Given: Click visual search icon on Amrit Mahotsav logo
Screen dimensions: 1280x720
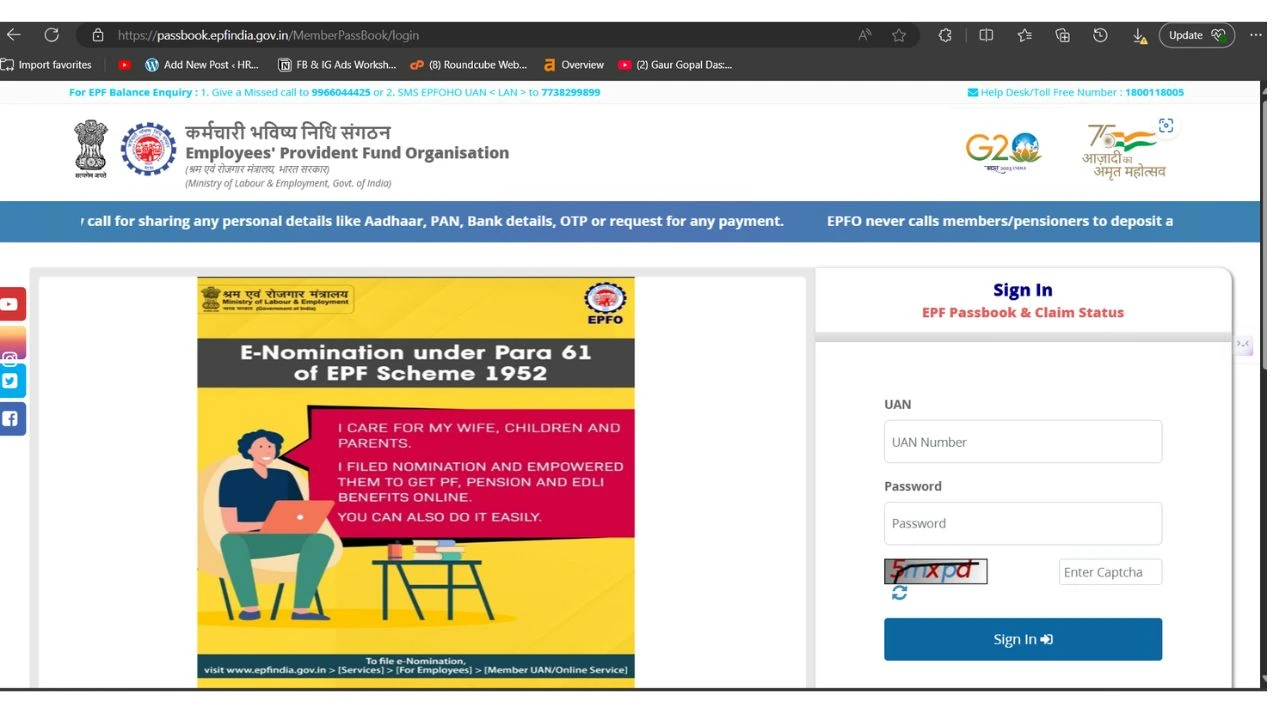Looking at the screenshot, I should coord(1166,126).
